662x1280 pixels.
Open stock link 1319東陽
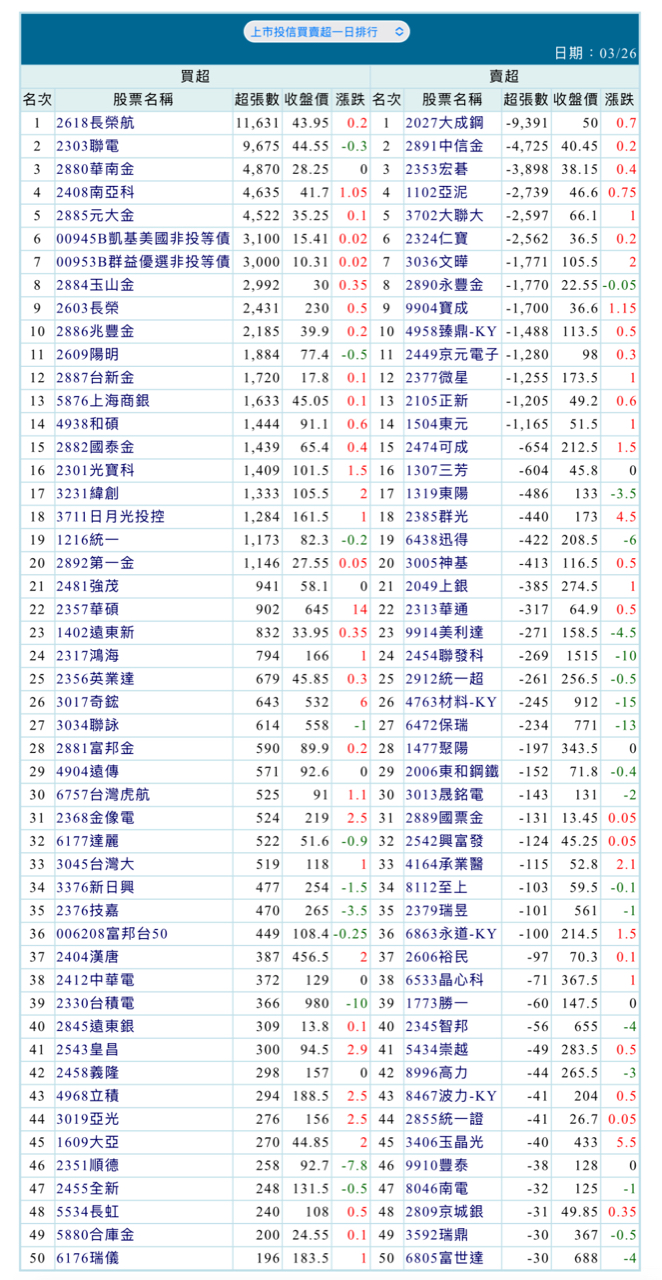pyautogui.click(x=435, y=493)
